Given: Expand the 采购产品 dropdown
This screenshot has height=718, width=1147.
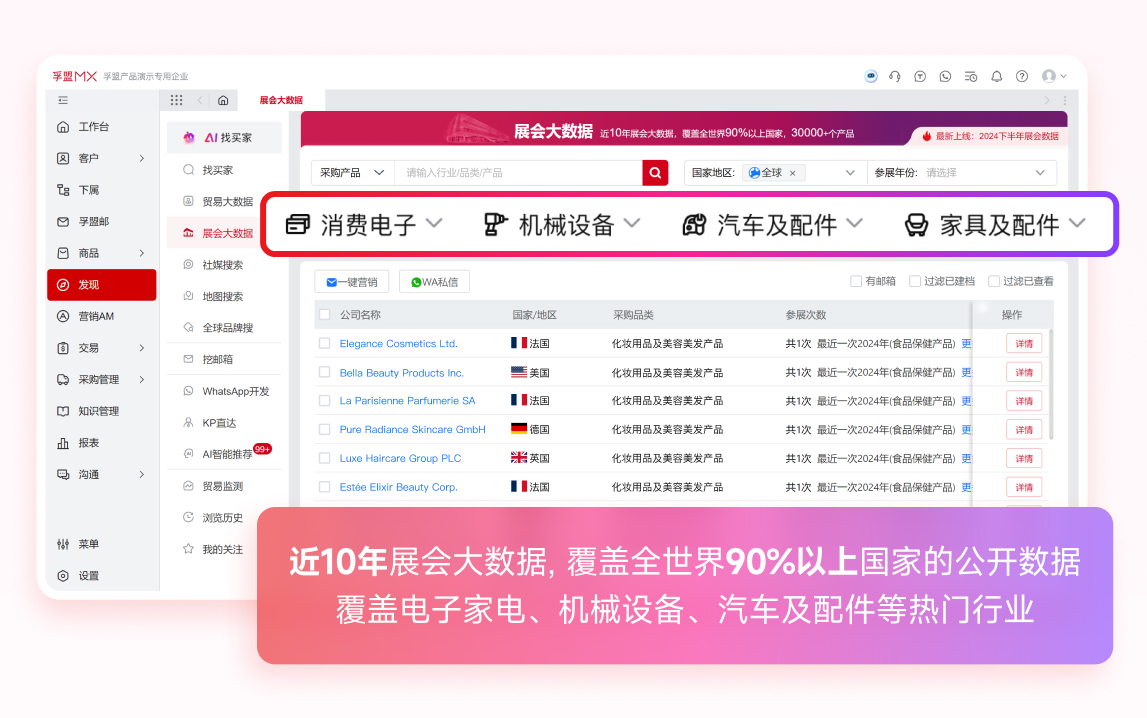Looking at the screenshot, I should (x=351, y=172).
